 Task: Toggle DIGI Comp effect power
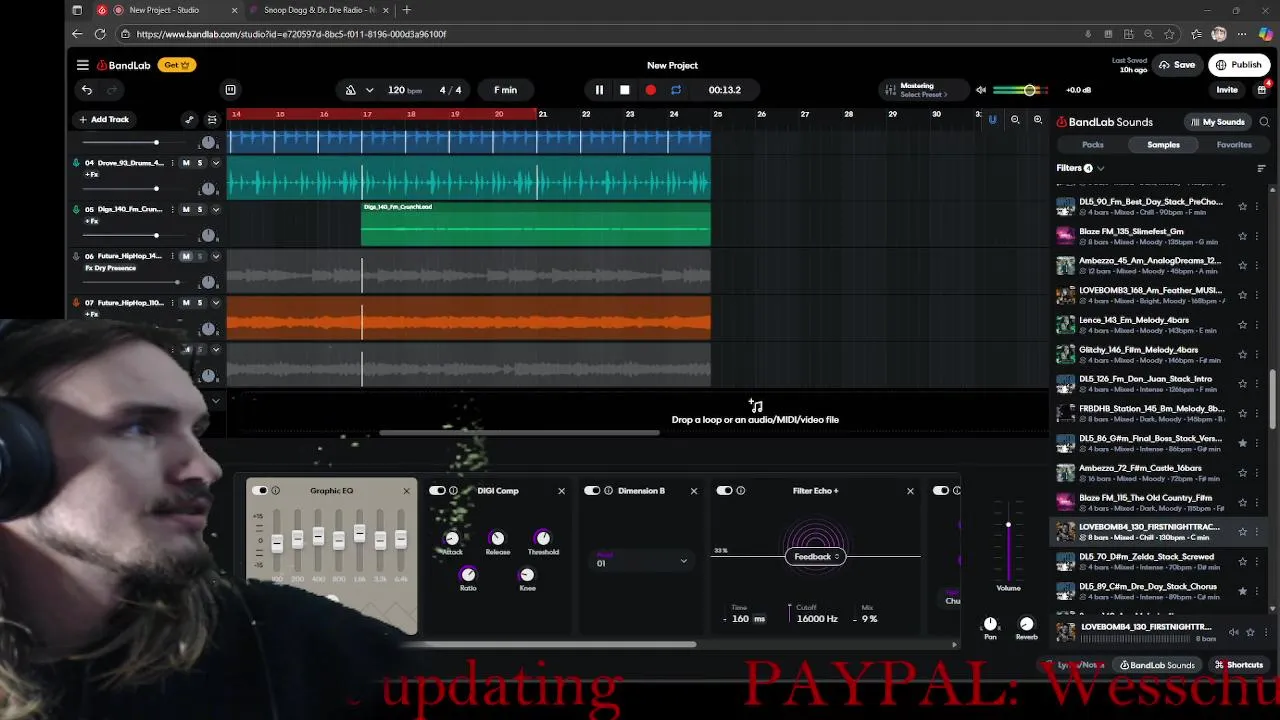(437, 491)
